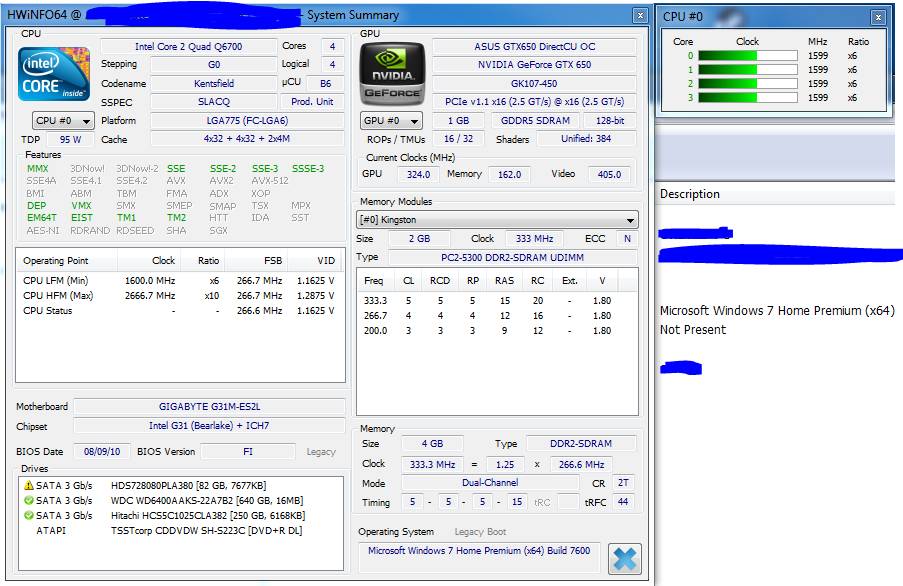Click the cache 4x32 + 4x32 + 2x4M field
This screenshot has height=586, width=903.
tap(247, 139)
